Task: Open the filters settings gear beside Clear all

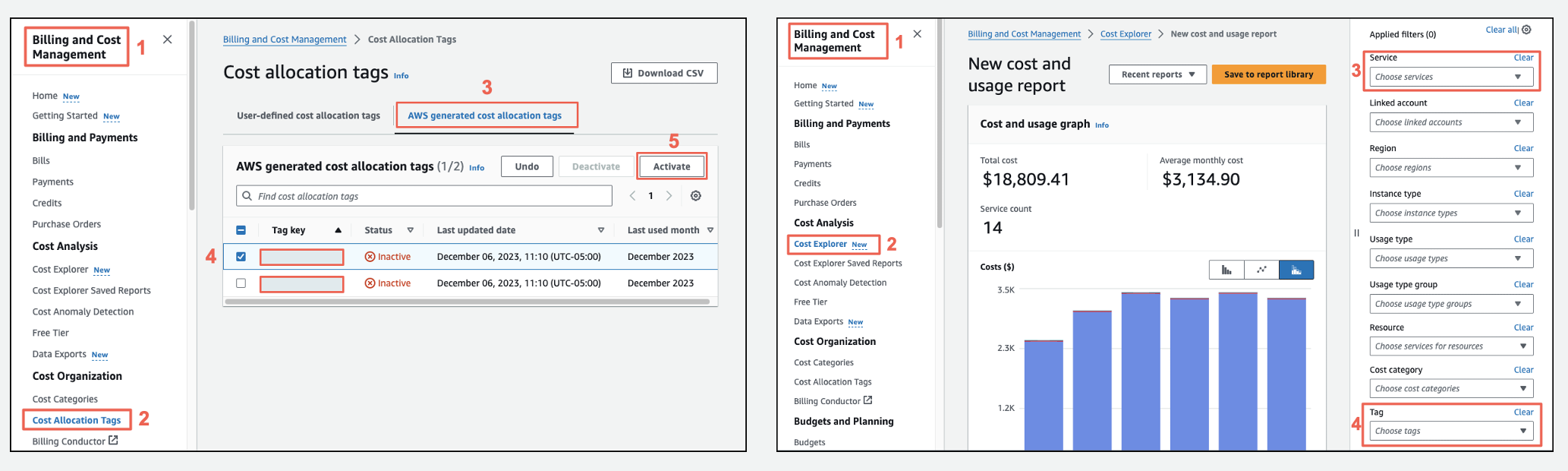Action: pyautogui.click(x=1526, y=30)
